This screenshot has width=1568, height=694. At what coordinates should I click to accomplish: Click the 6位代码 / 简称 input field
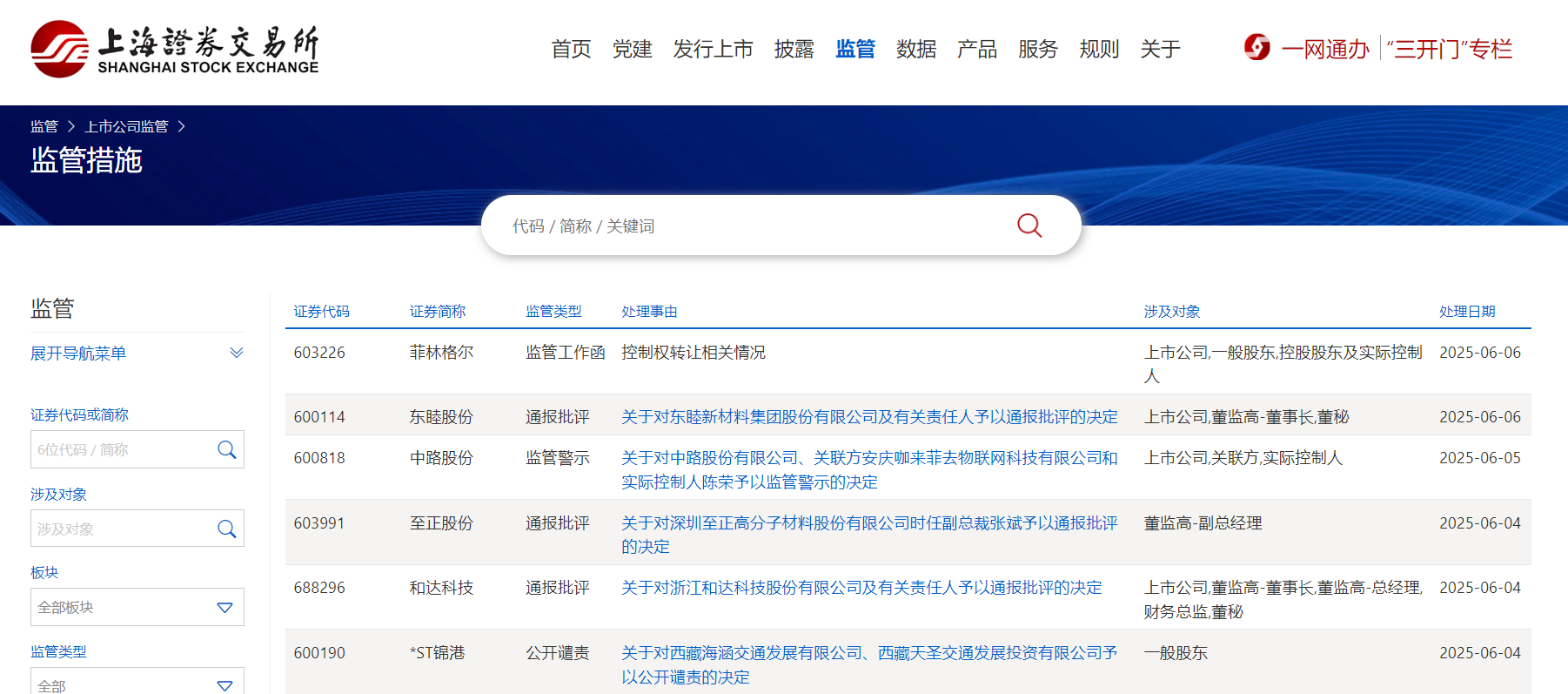(122, 449)
